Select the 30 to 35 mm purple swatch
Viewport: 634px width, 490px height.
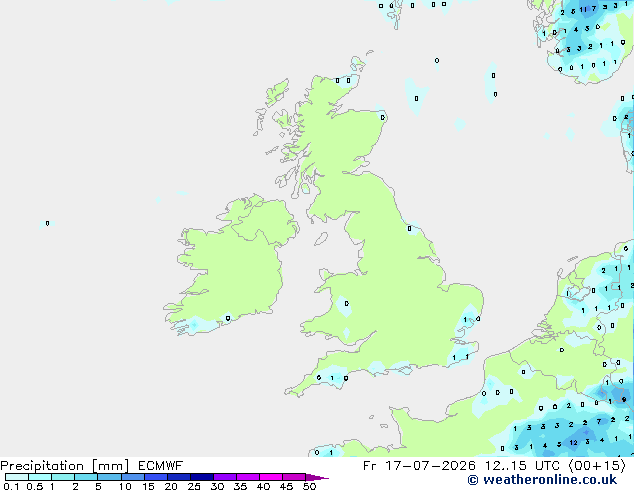pos(224,477)
